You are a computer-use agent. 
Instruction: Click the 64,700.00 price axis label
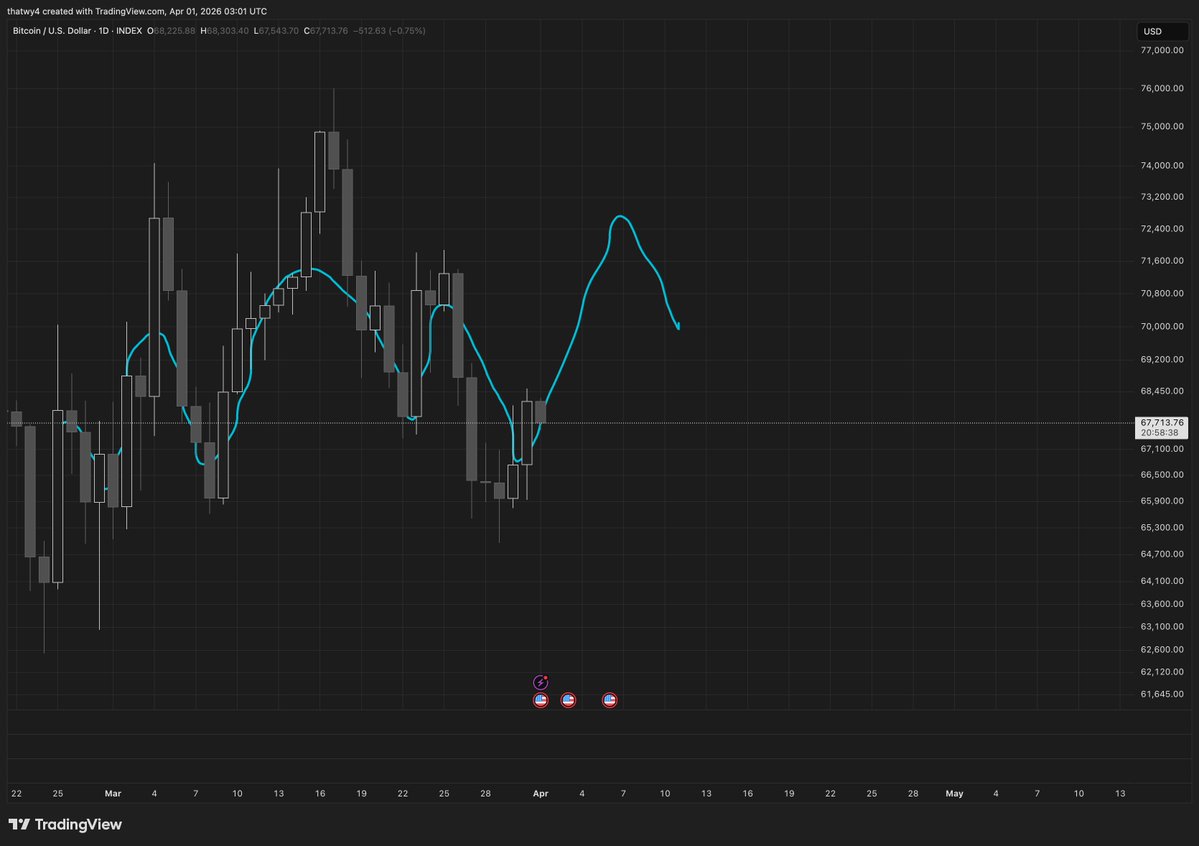[x=1162, y=554]
